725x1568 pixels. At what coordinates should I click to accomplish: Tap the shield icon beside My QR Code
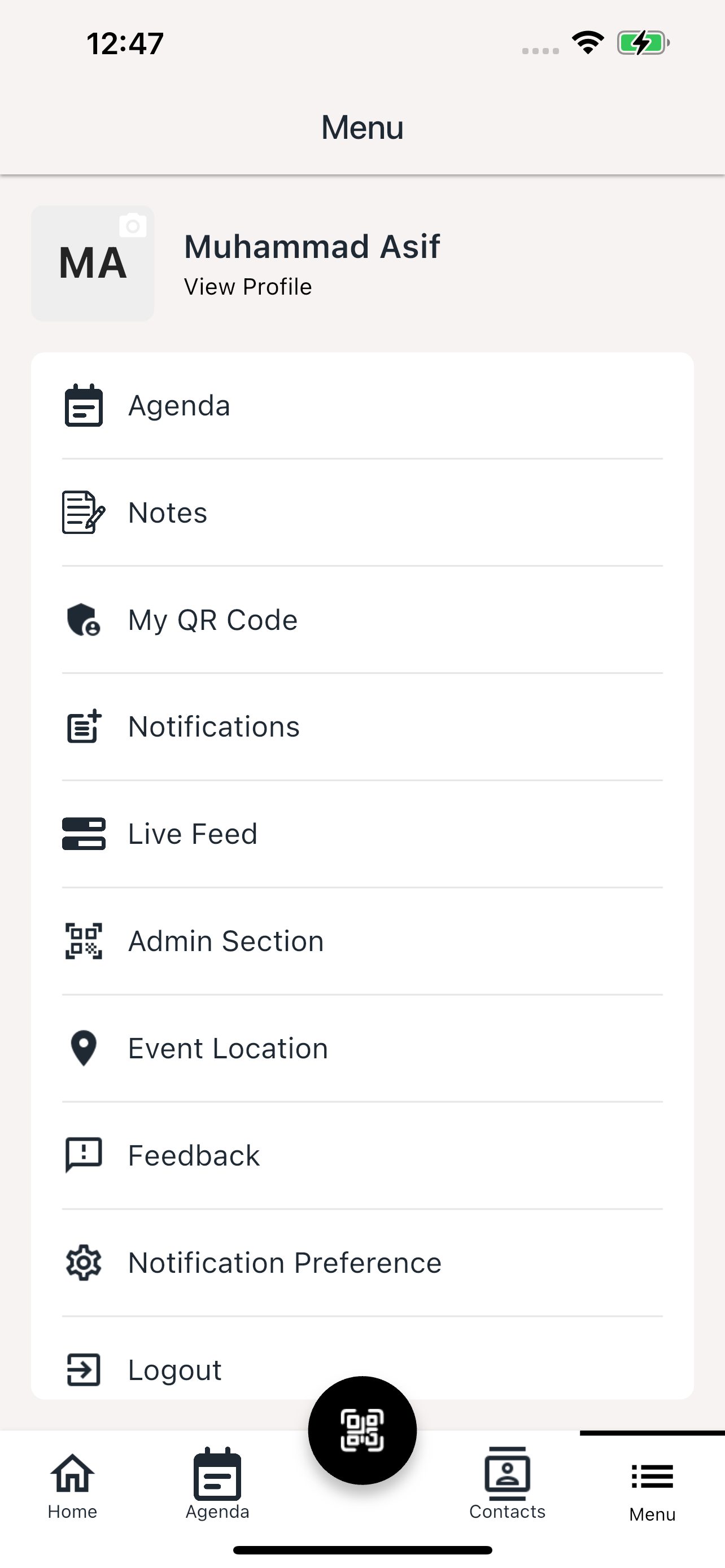84,620
